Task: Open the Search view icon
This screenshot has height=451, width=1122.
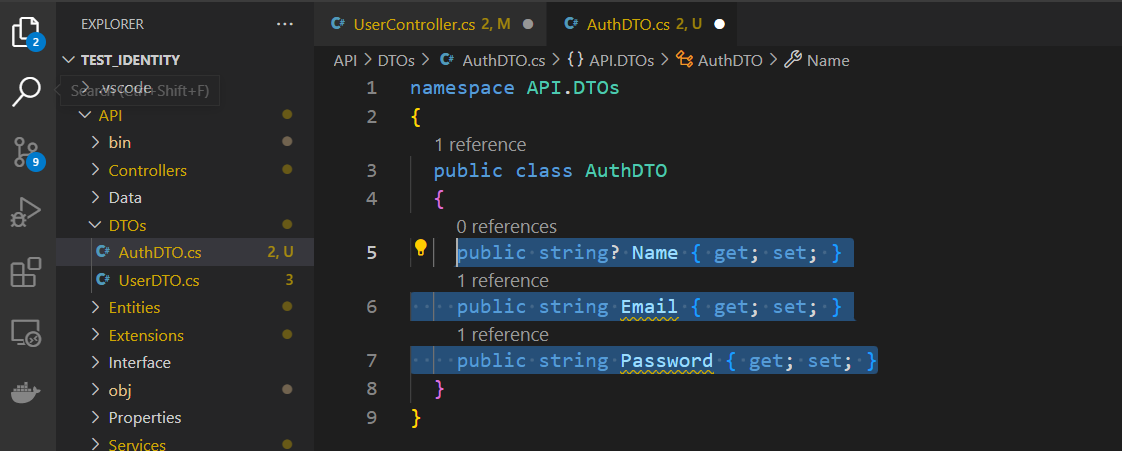Action: (26, 92)
